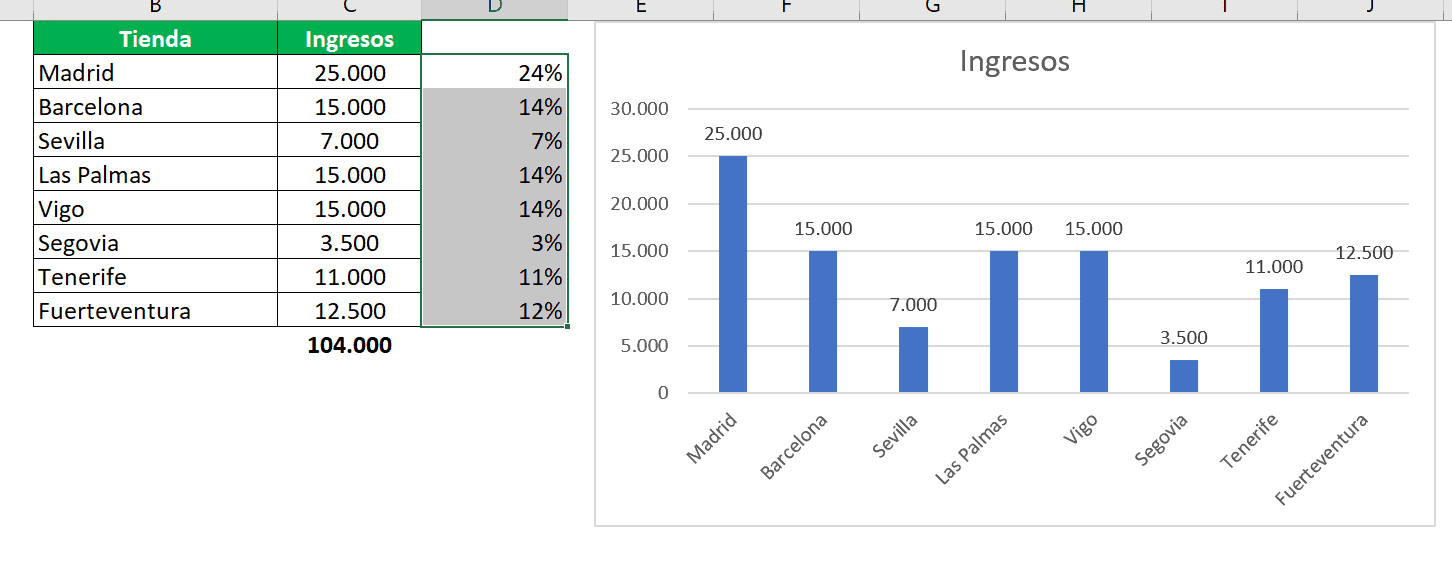Click the 25.000 data label above Madrid bar
The image size is (1452, 570).
[x=733, y=134]
